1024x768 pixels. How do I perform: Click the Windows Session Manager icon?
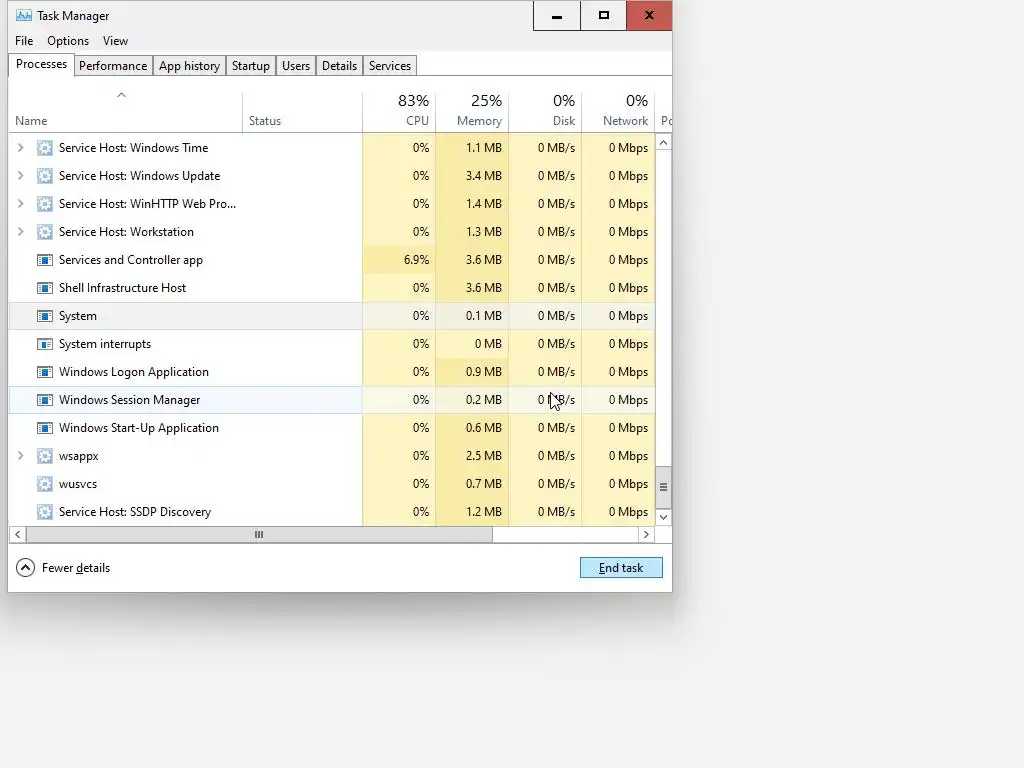pos(44,400)
